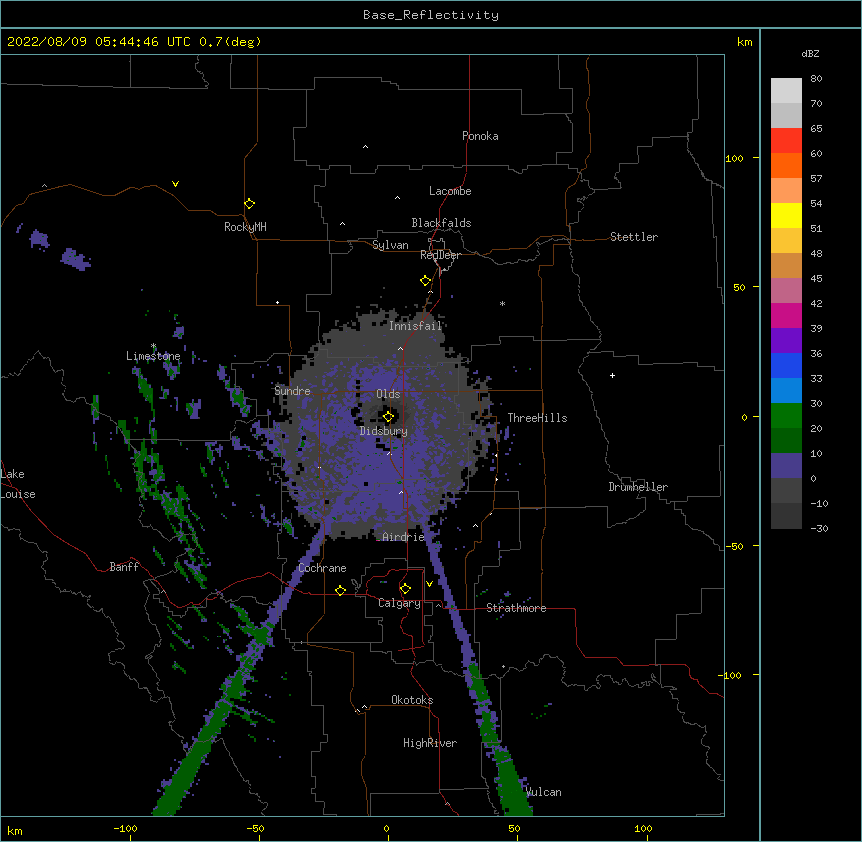This screenshot has width=862, height=842.
Task: Click the asterisk marker above the Limestone label
Action: tap(153, 346)
